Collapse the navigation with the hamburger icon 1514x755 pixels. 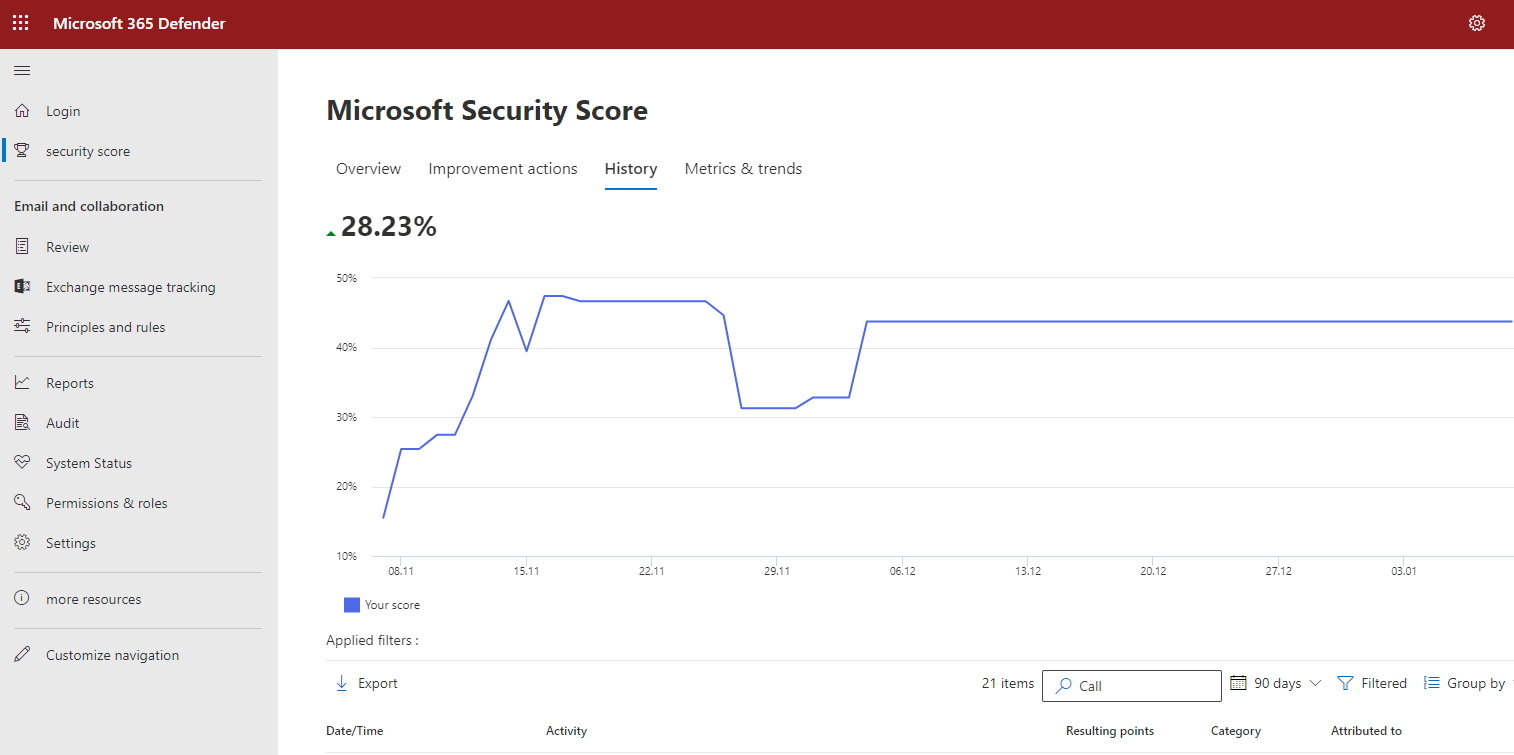pyautogui.click(x=22, y=71)
